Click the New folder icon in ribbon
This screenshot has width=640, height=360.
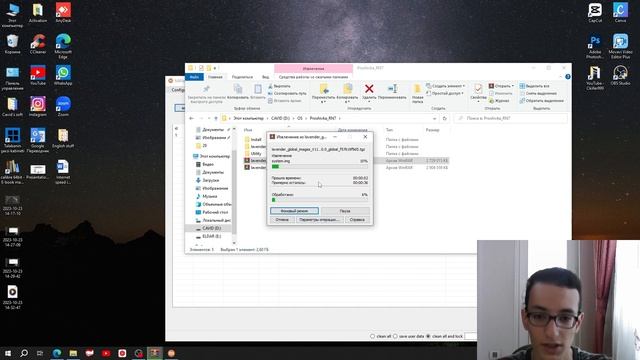(417, 89)
